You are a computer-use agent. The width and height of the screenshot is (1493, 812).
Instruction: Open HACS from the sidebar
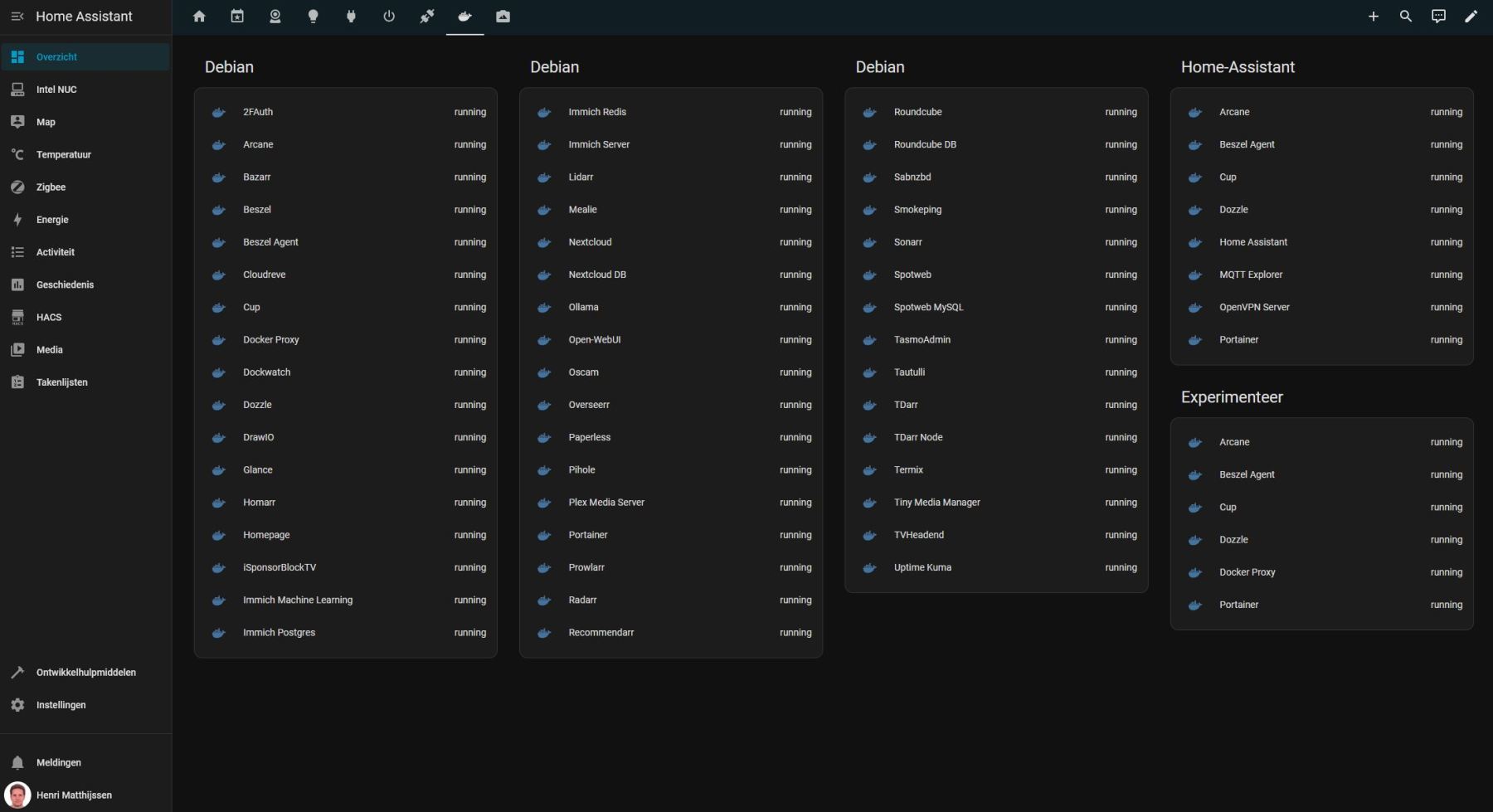tap(49, 318)
